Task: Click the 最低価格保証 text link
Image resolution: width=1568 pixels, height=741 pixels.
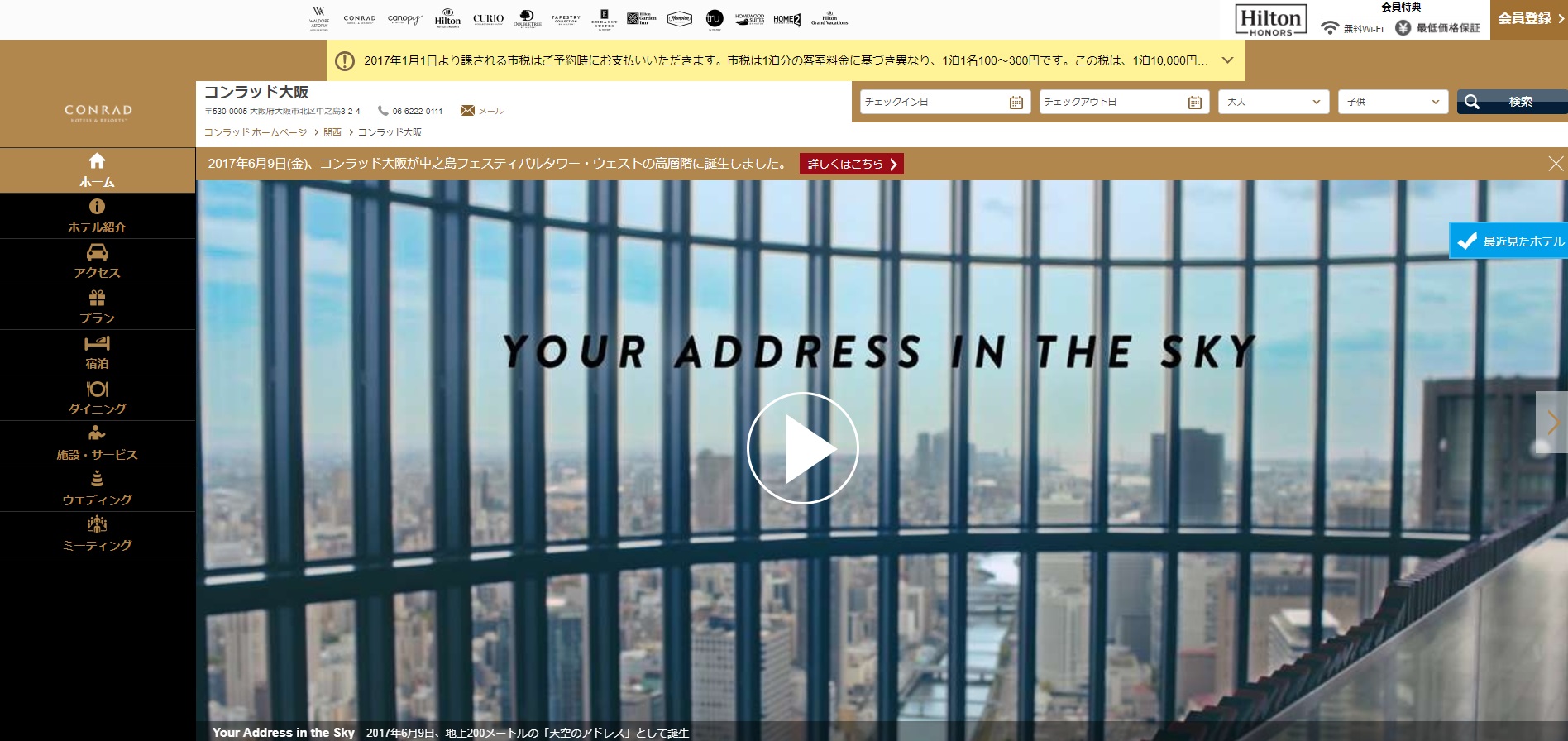Action: pos(1448,28)
